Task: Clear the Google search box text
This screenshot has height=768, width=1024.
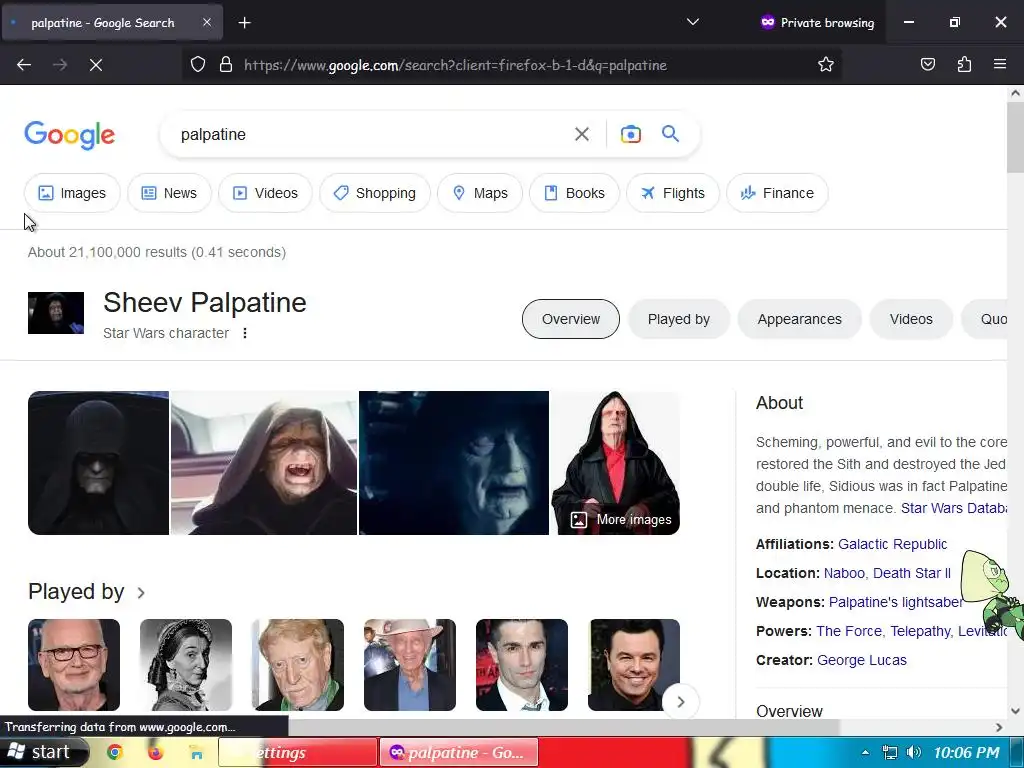Action: 581,135
